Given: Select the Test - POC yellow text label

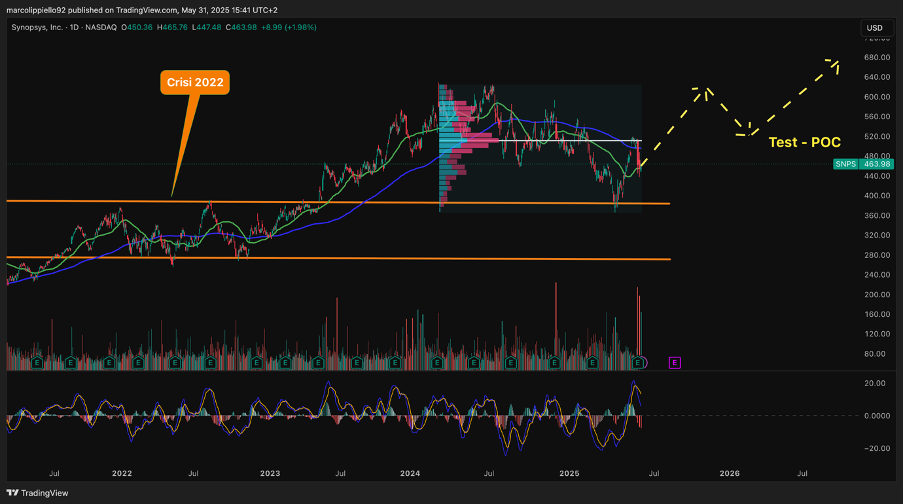Looking at the screenshot, I should [804, 142].
